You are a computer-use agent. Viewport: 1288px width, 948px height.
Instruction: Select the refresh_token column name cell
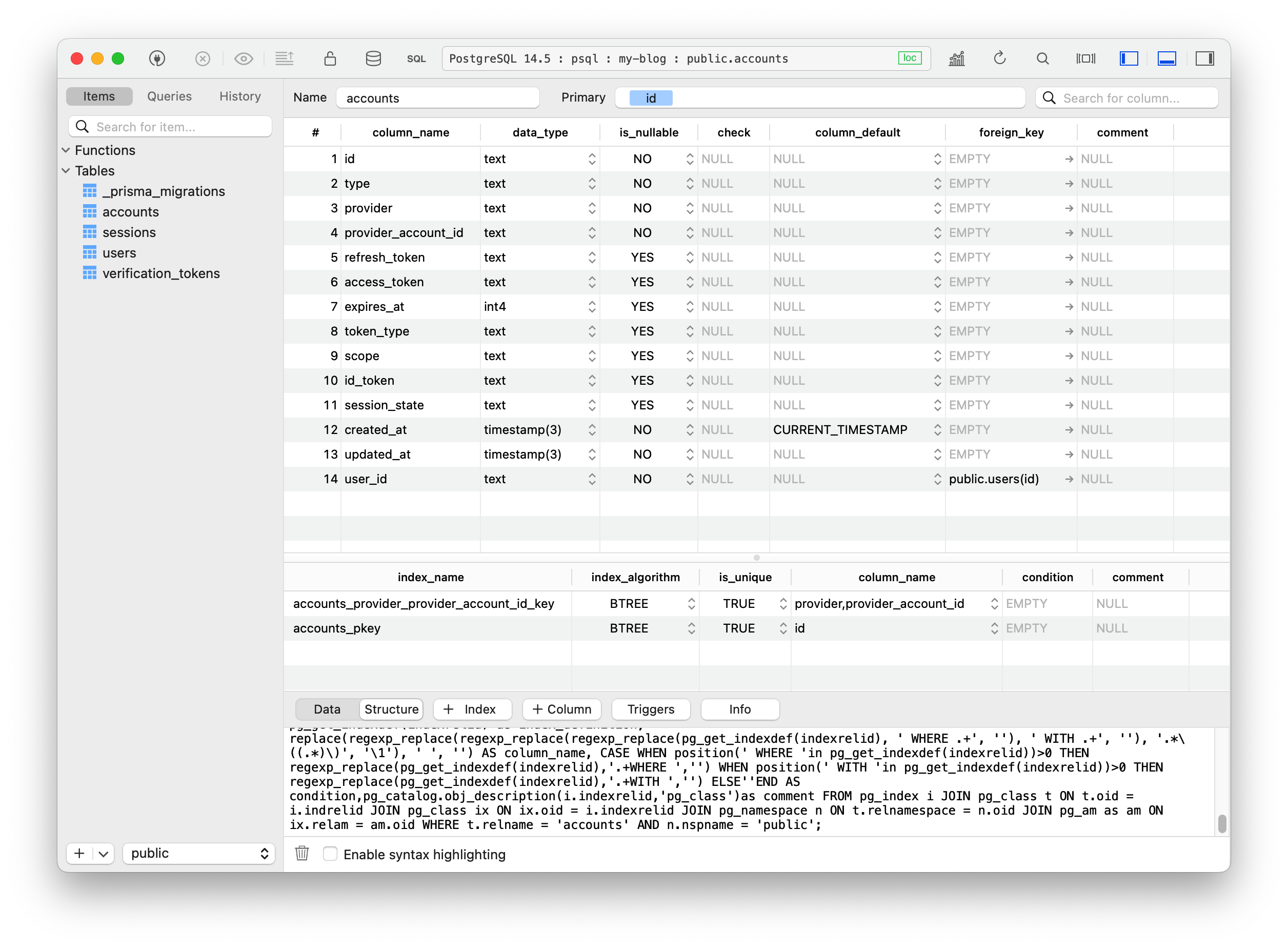[410, 258]
